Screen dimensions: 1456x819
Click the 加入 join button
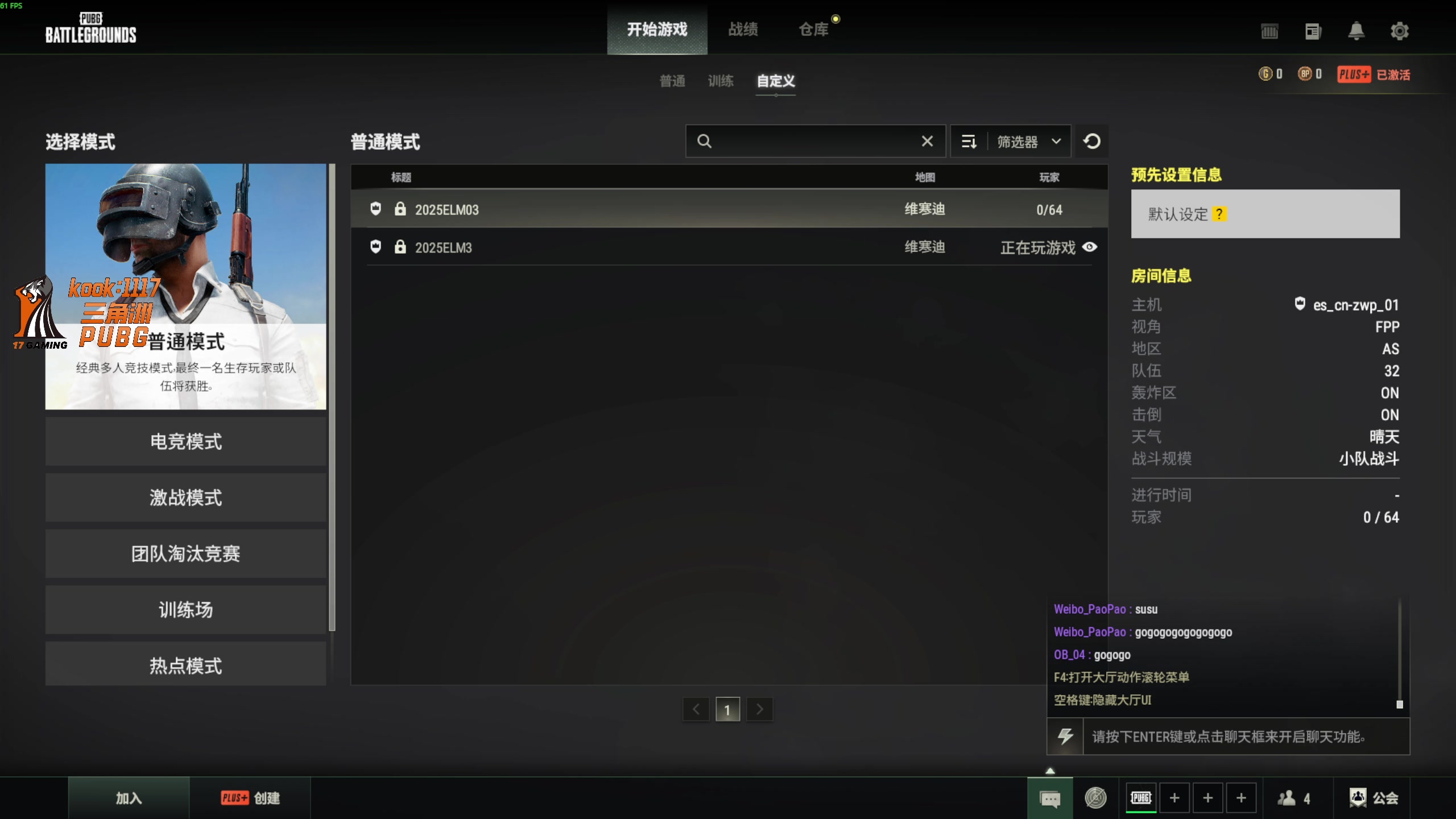click(x=129, y=798)
